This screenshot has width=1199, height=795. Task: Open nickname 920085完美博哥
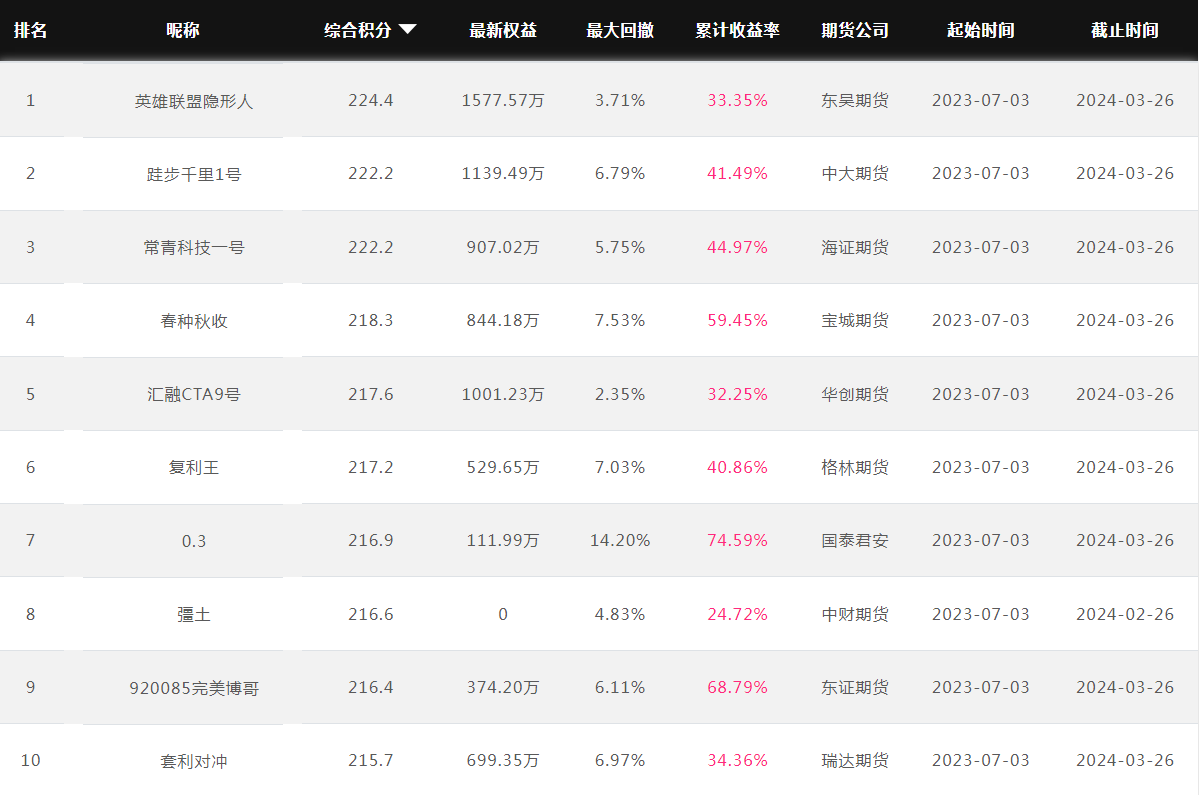pos(193,688)
